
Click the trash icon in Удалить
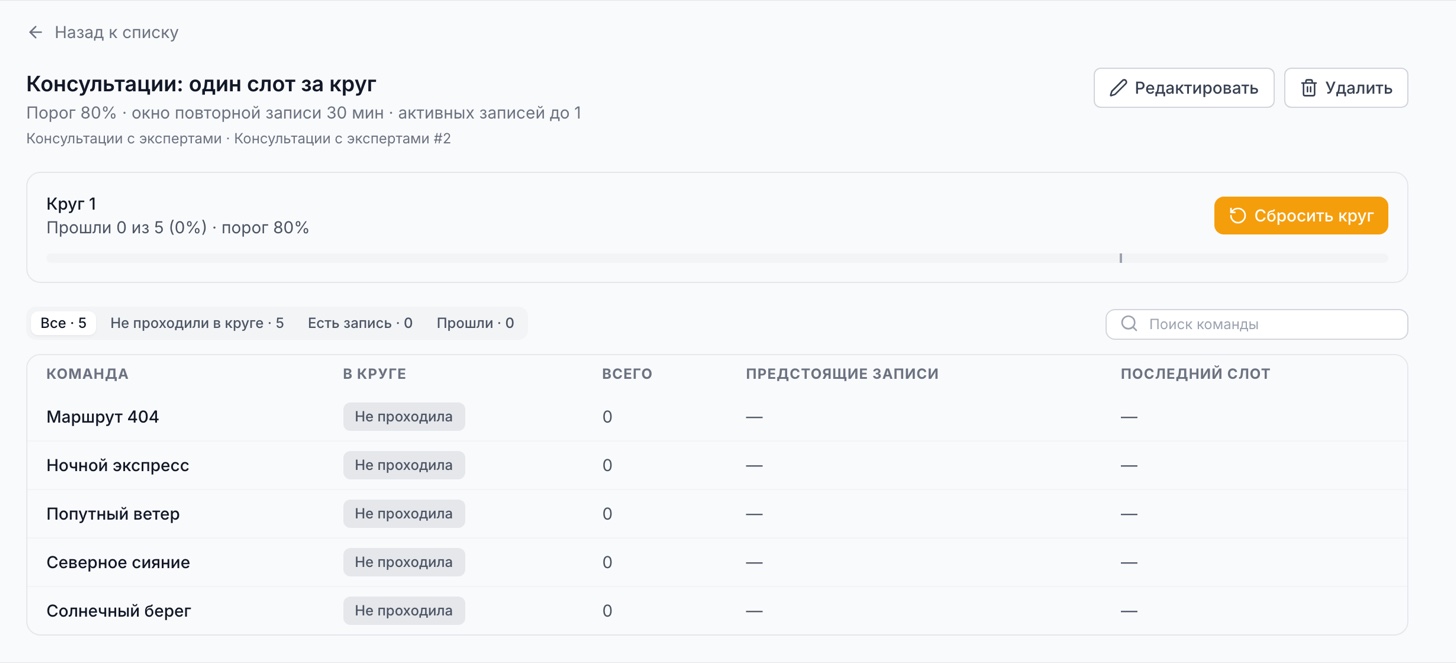click(1308, 88)
